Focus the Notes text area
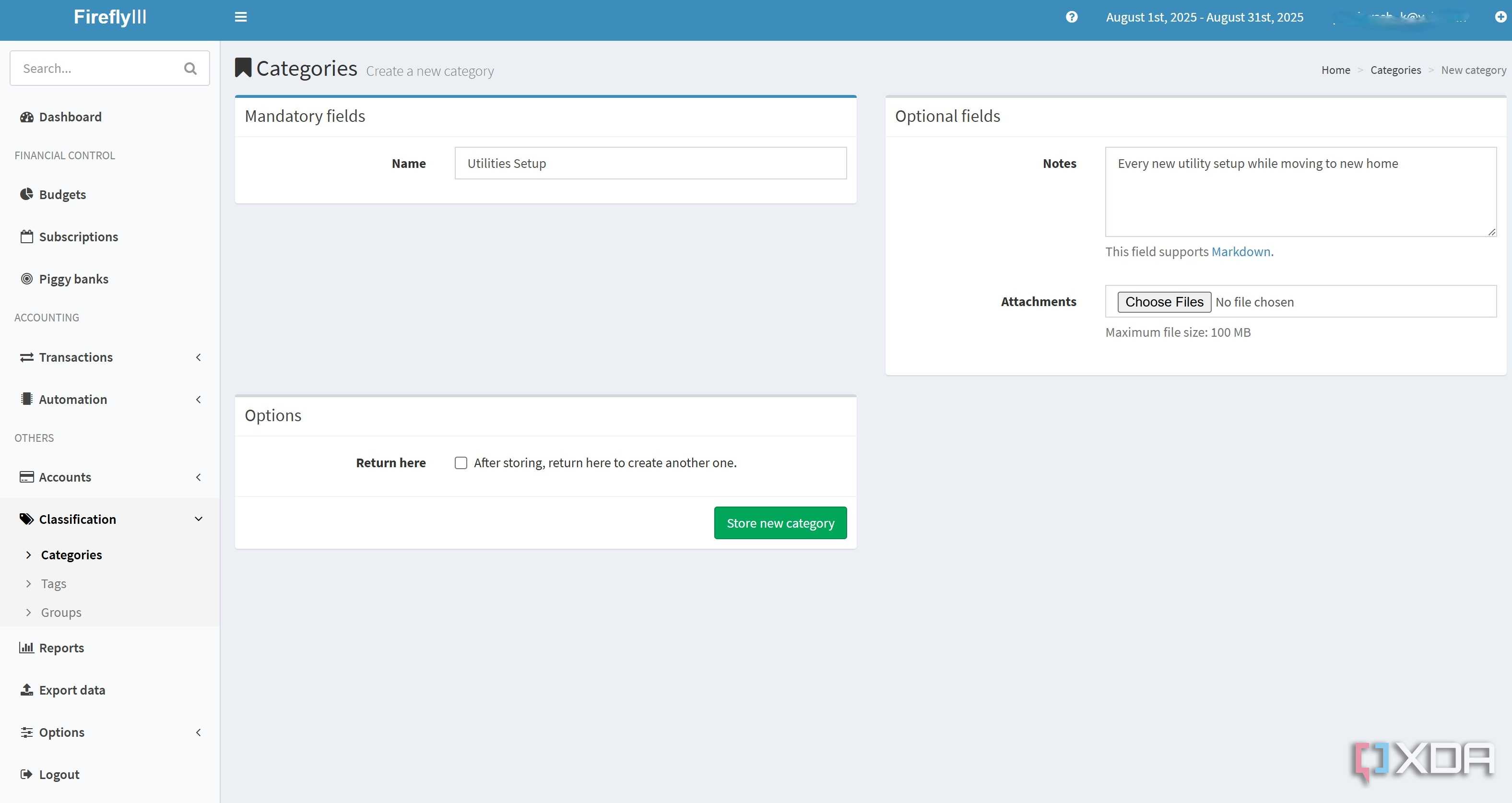 tap(1301, 192)
